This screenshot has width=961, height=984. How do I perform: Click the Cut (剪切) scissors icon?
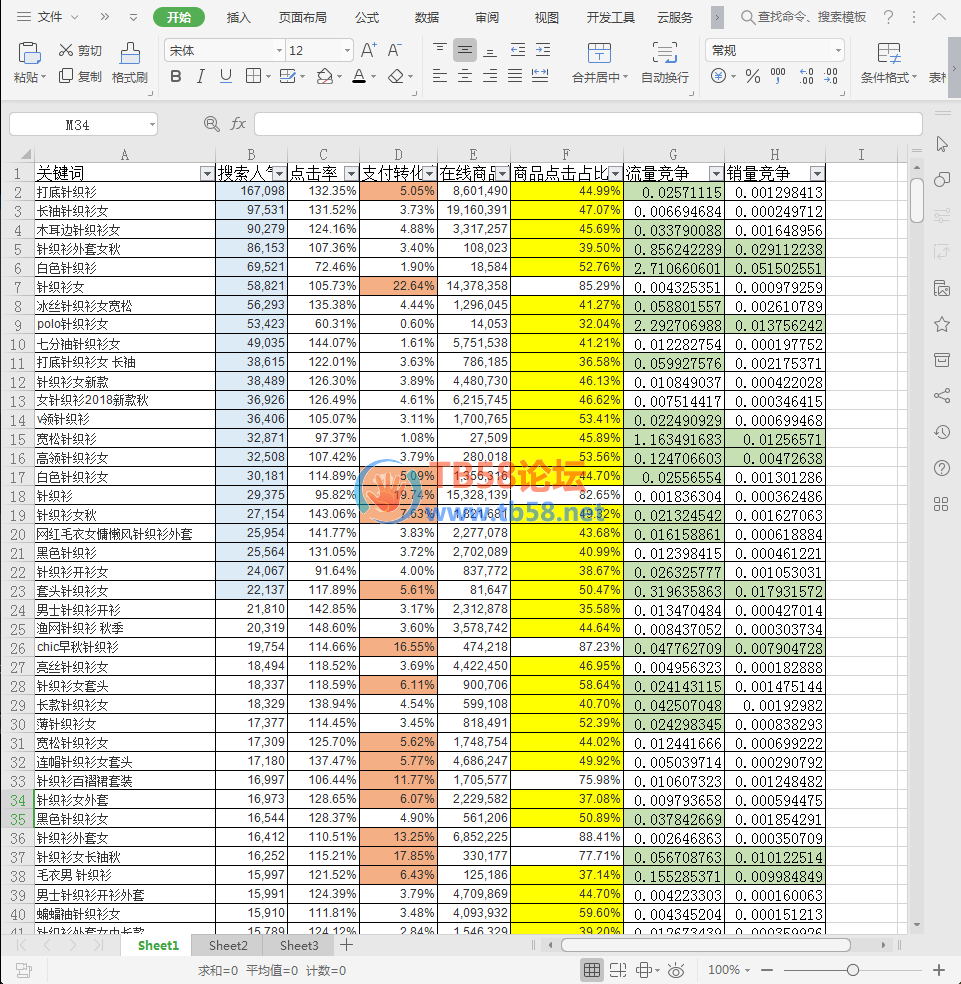click(x=66, y=50)
